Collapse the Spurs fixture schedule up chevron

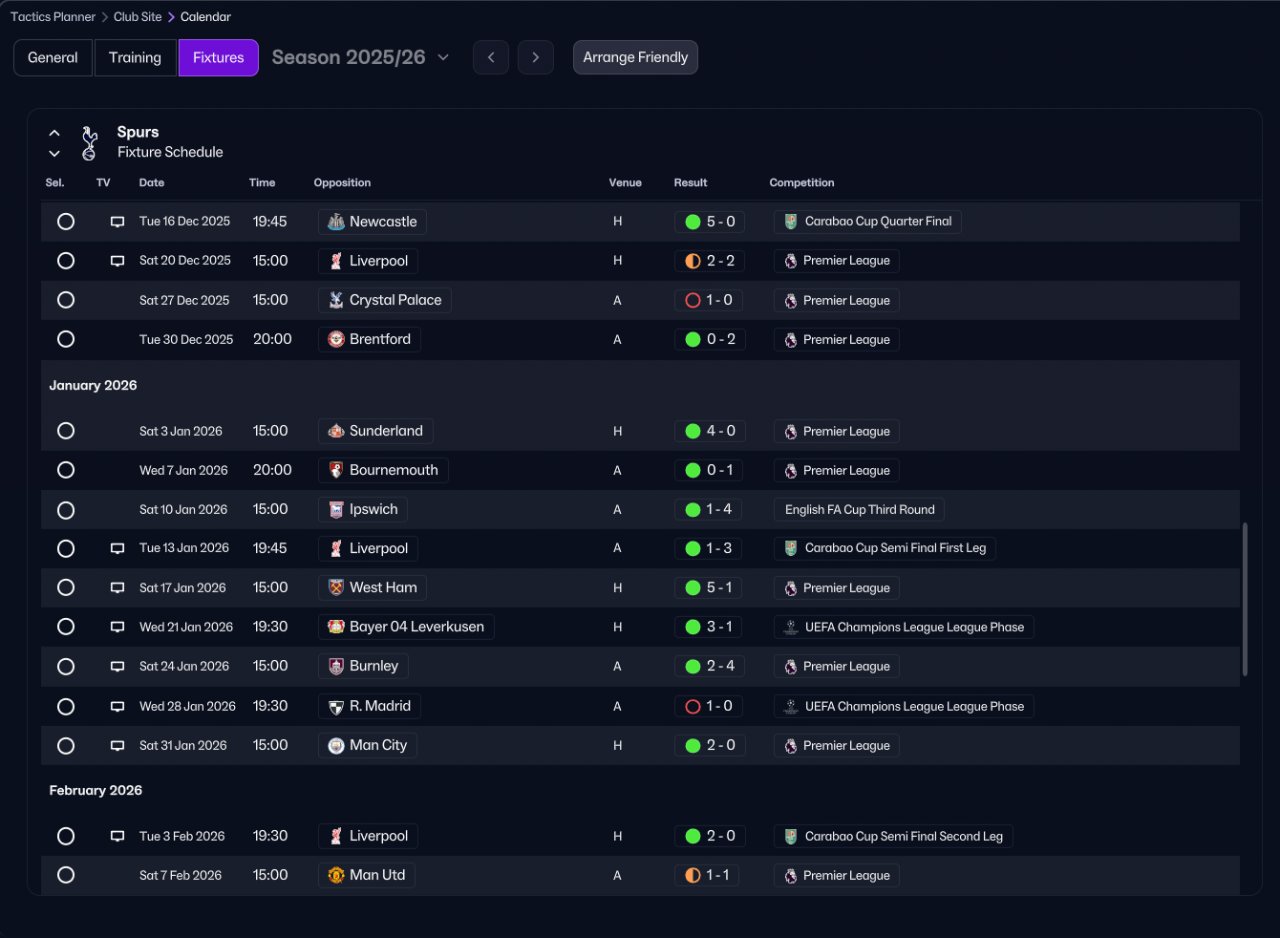tap(55, 133)
